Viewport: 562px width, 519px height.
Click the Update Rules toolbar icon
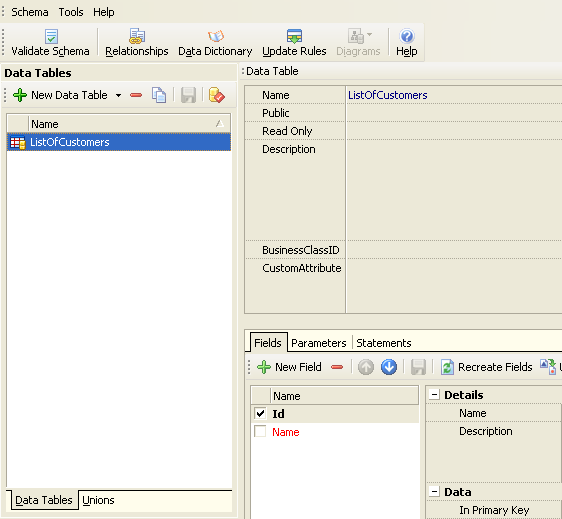(294, 36)
